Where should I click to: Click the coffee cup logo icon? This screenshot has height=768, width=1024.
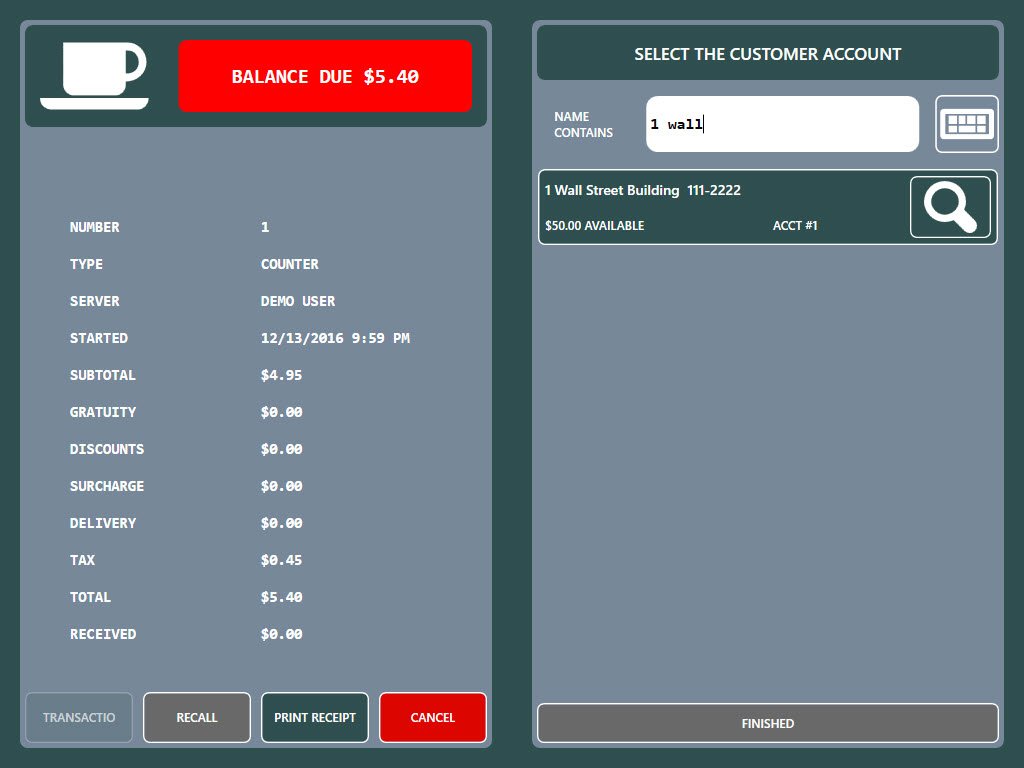(x=94, y=76)
